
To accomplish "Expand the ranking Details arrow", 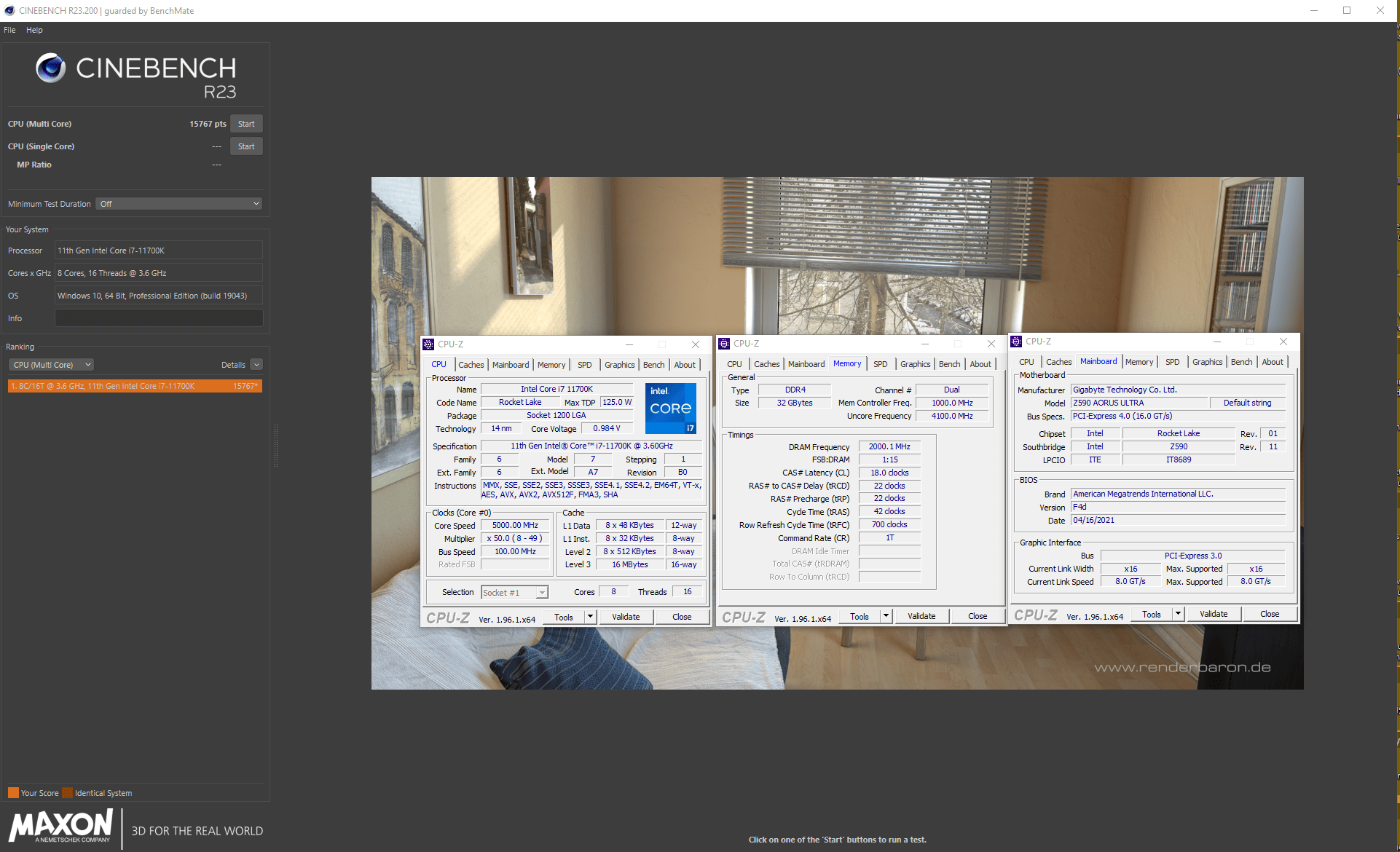I will click(256, 365).
